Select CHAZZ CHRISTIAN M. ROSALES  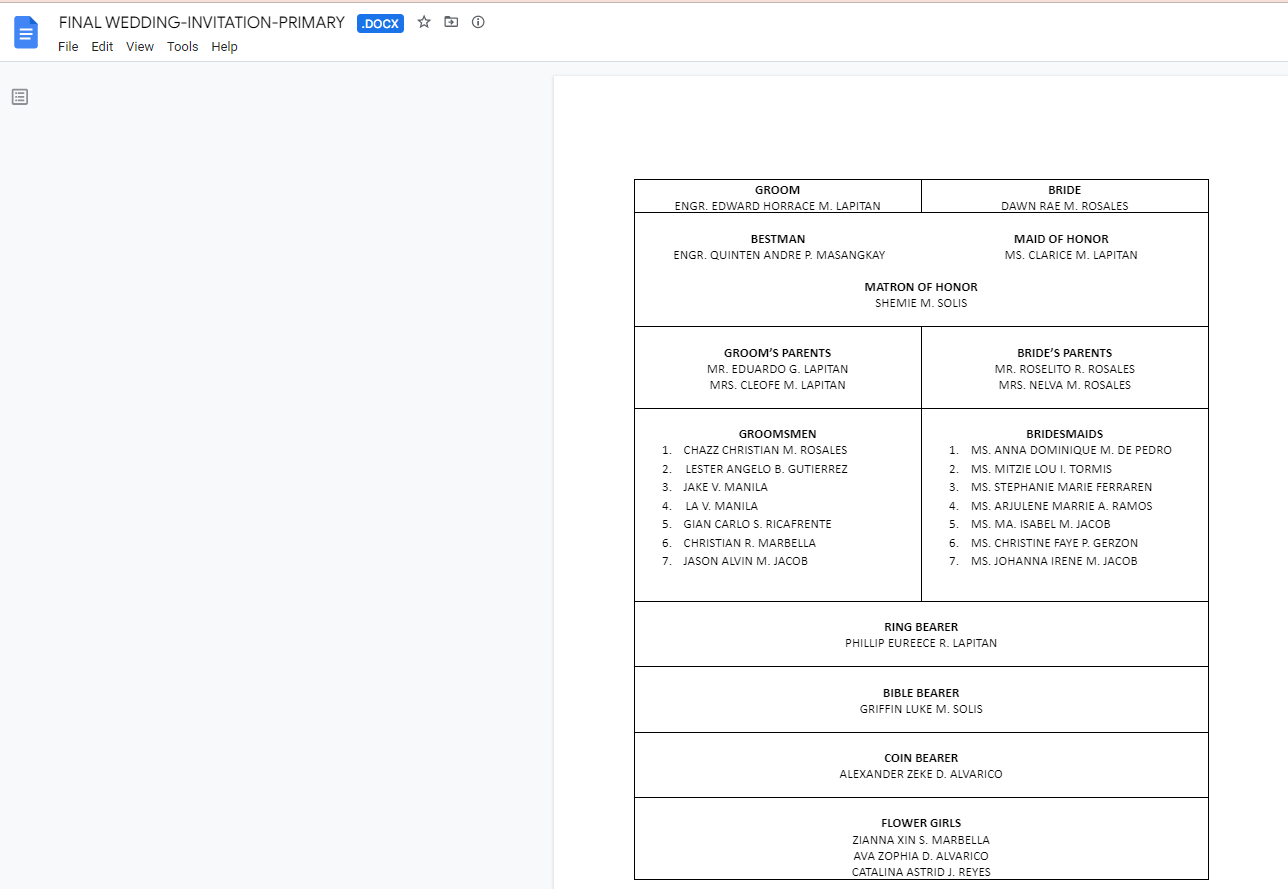pyautogui.click(x=765, y=450)
